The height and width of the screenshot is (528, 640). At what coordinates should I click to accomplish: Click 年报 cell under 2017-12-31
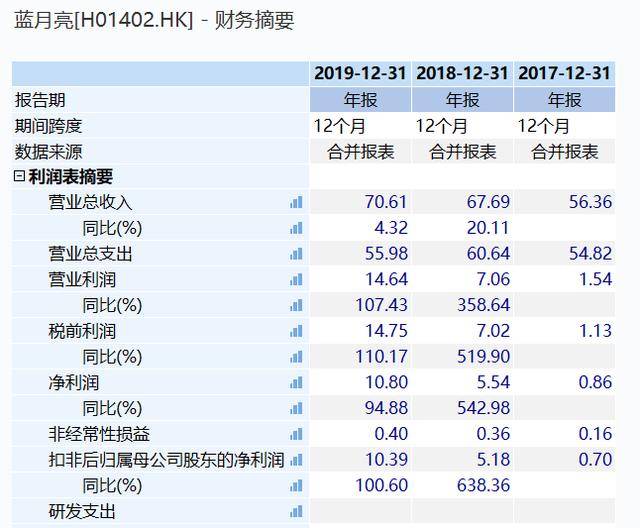(x=564, y=100)
